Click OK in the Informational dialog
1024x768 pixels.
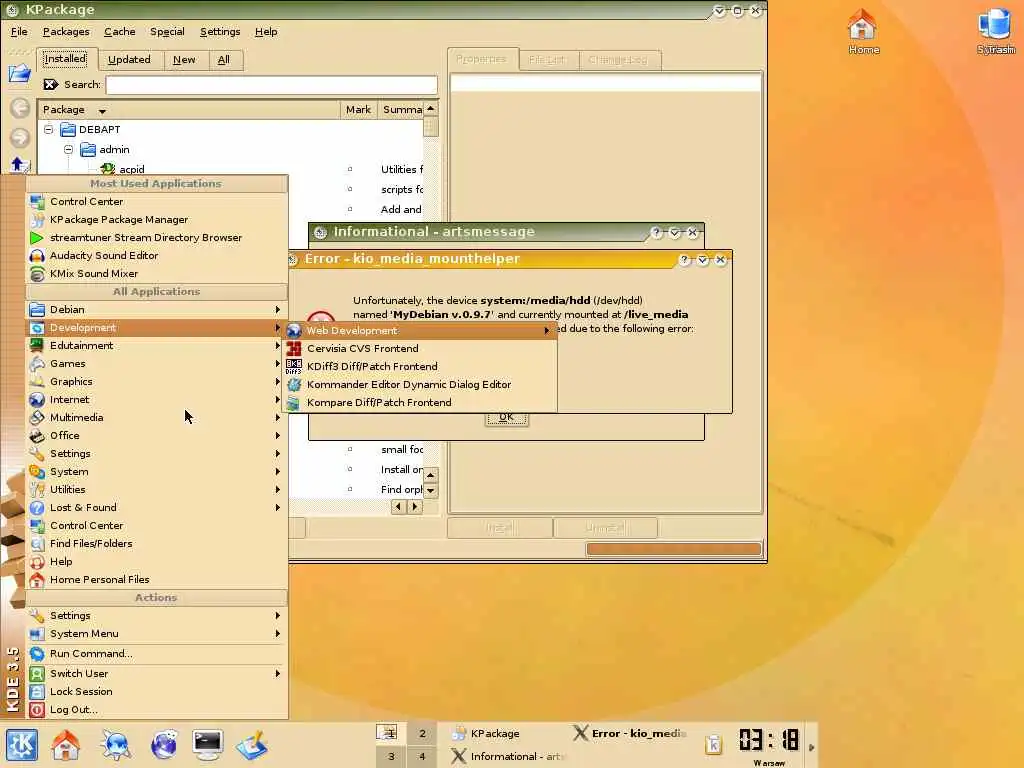(x=507, y=418)
